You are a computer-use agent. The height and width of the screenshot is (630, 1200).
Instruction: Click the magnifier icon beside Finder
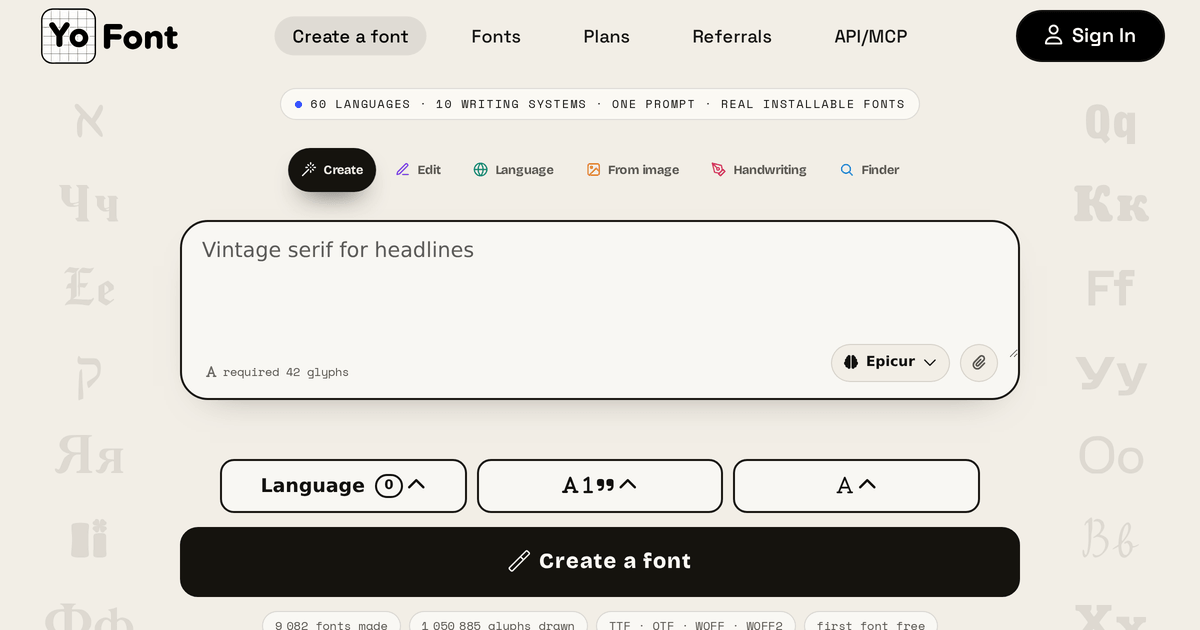click(847, 170)
